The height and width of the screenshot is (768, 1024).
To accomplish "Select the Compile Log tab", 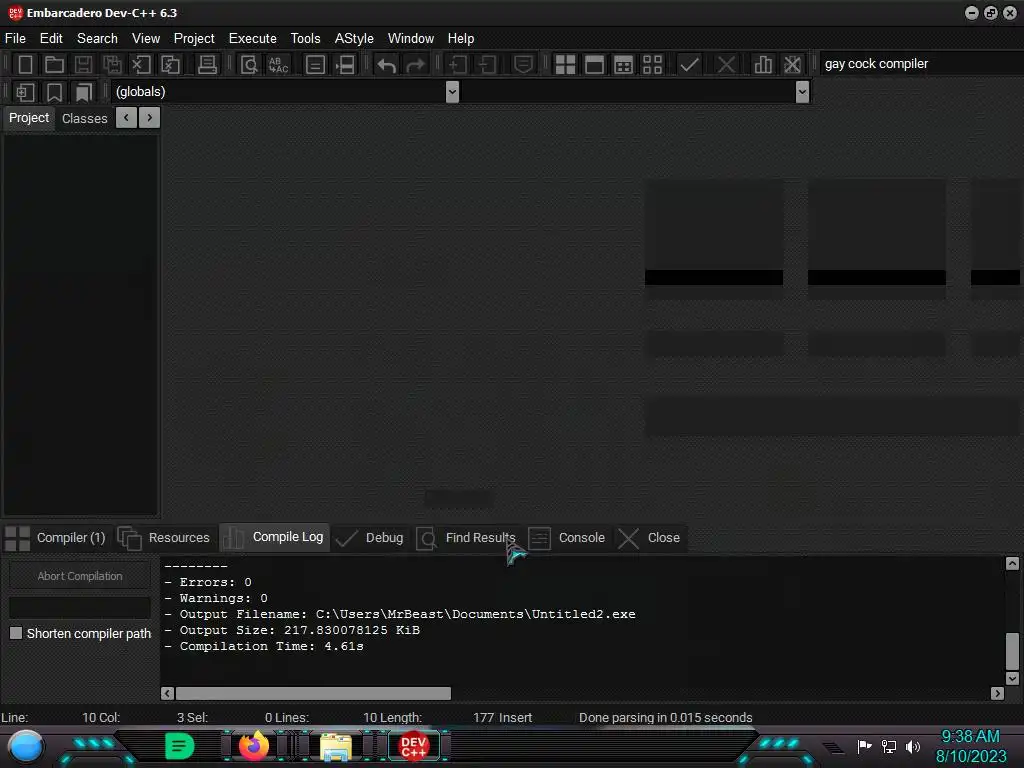I will click(x=274, y=537).
